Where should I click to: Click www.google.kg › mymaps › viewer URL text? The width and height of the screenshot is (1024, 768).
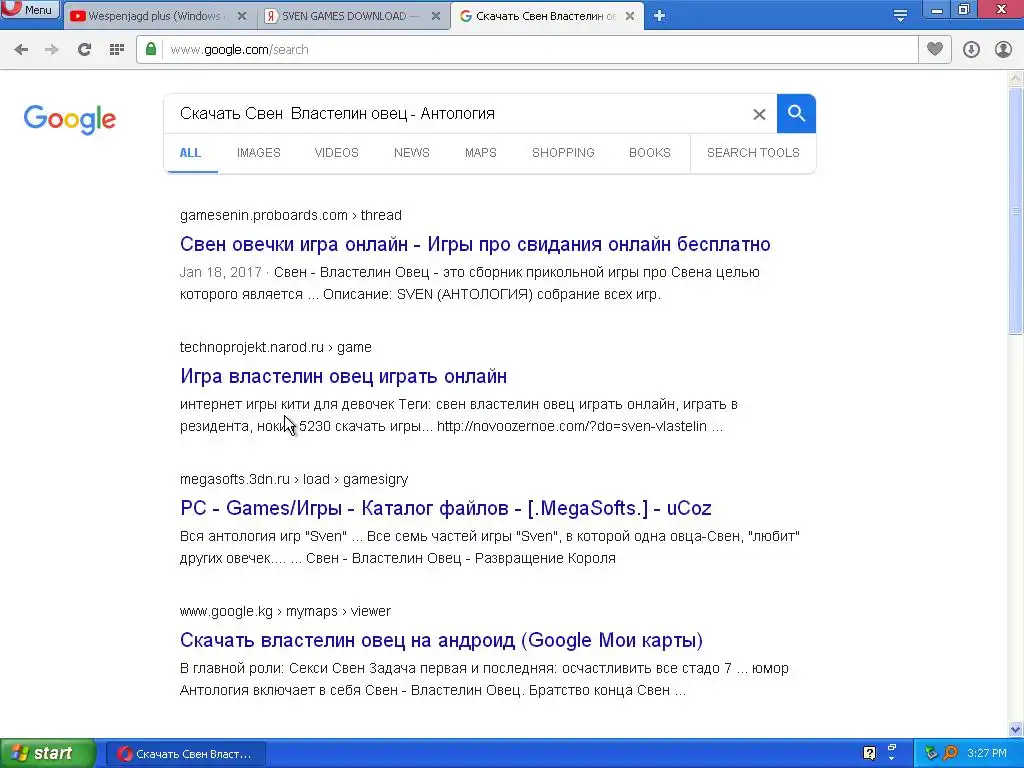(285, 611)
